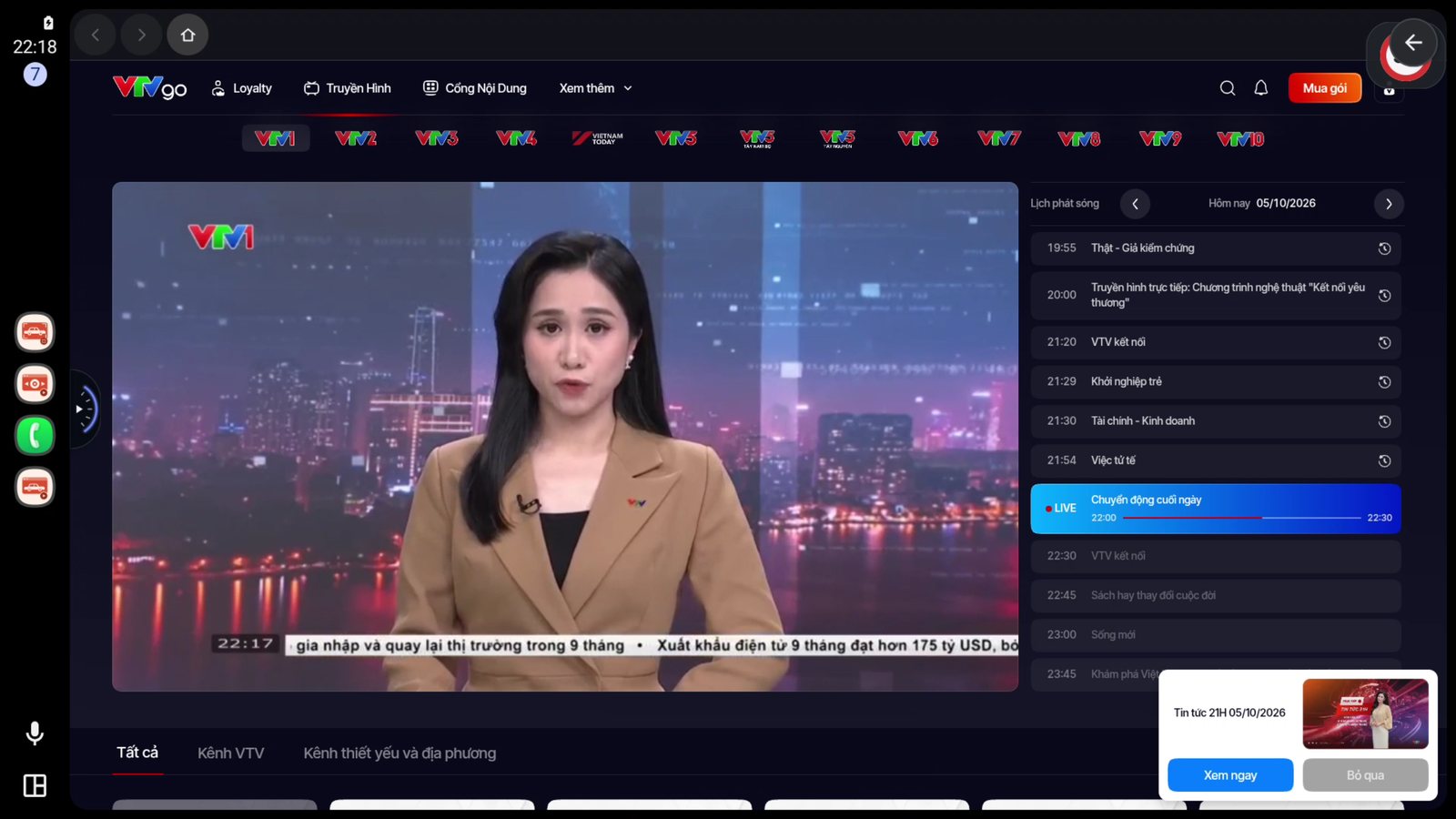Select the VTV2 channel logo
Image resolution: width=1456 pixels, height=819 pixels.
click(356, 138)
